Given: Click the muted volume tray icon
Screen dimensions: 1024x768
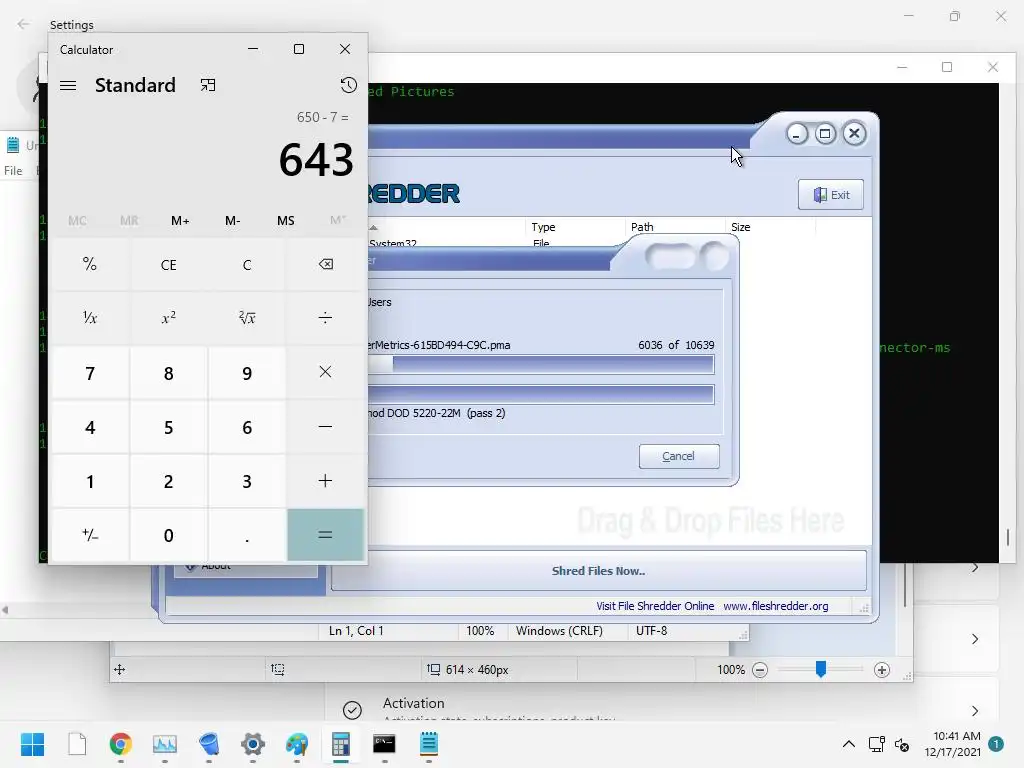Looking at the screenshot, I should (902, 744).
